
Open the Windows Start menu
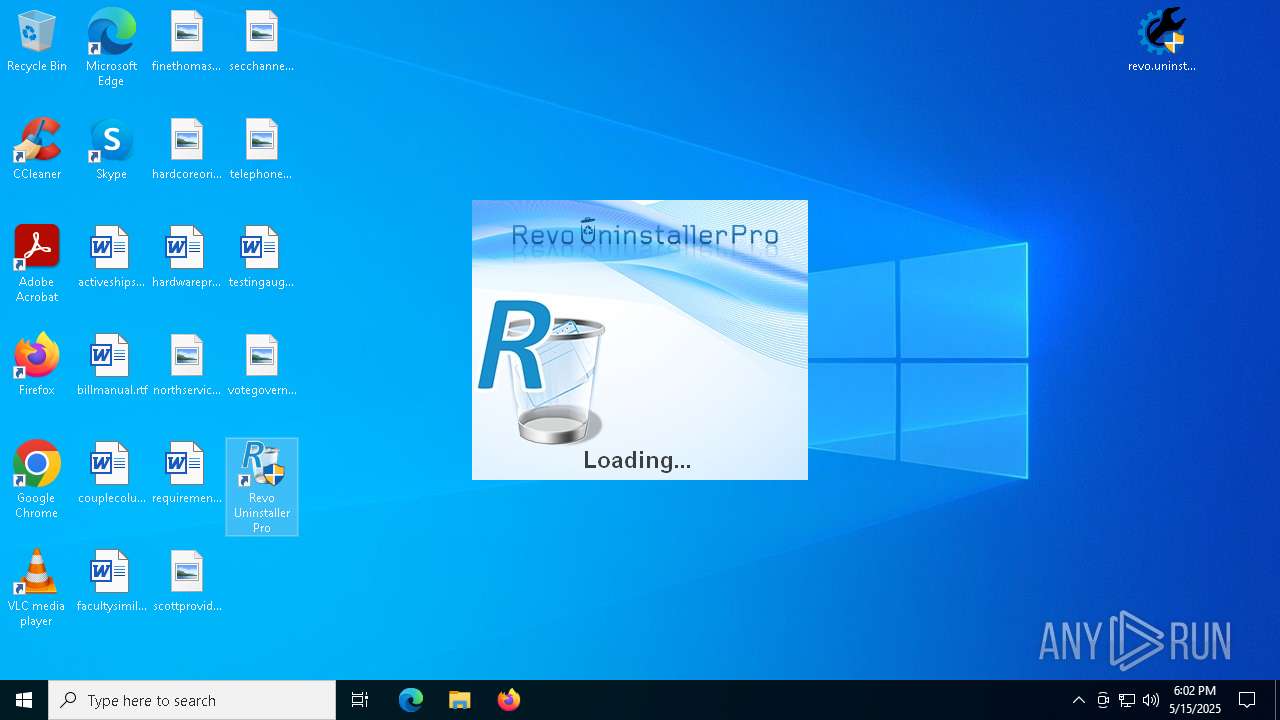click(x=24, y=700)
